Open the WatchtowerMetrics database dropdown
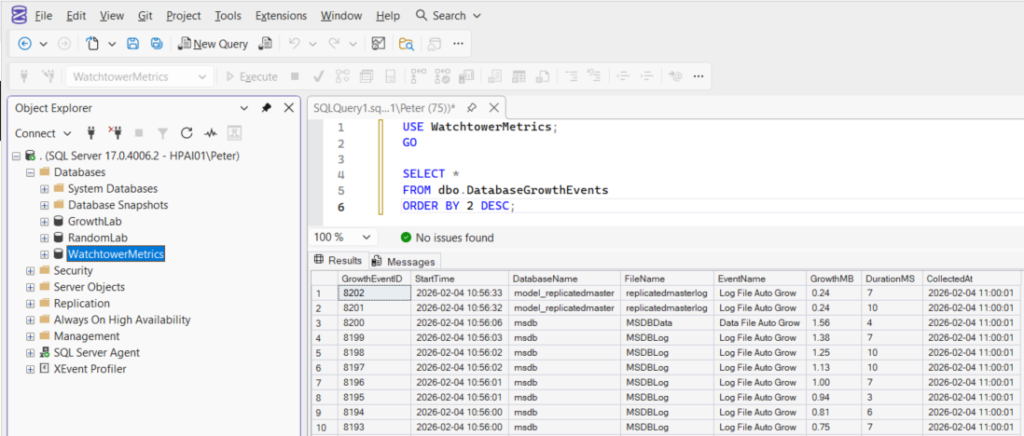1024x436 pixels. point(140,76)
